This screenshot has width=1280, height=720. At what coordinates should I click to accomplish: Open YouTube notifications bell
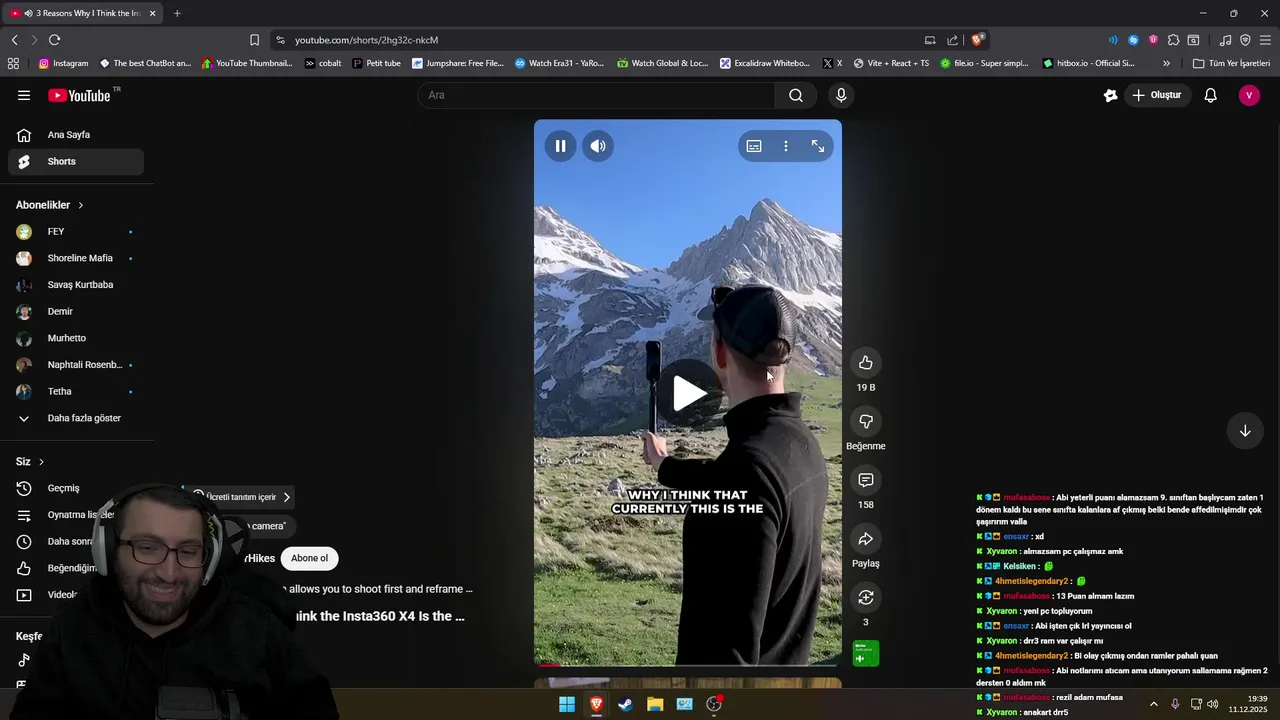(1211, 95)
